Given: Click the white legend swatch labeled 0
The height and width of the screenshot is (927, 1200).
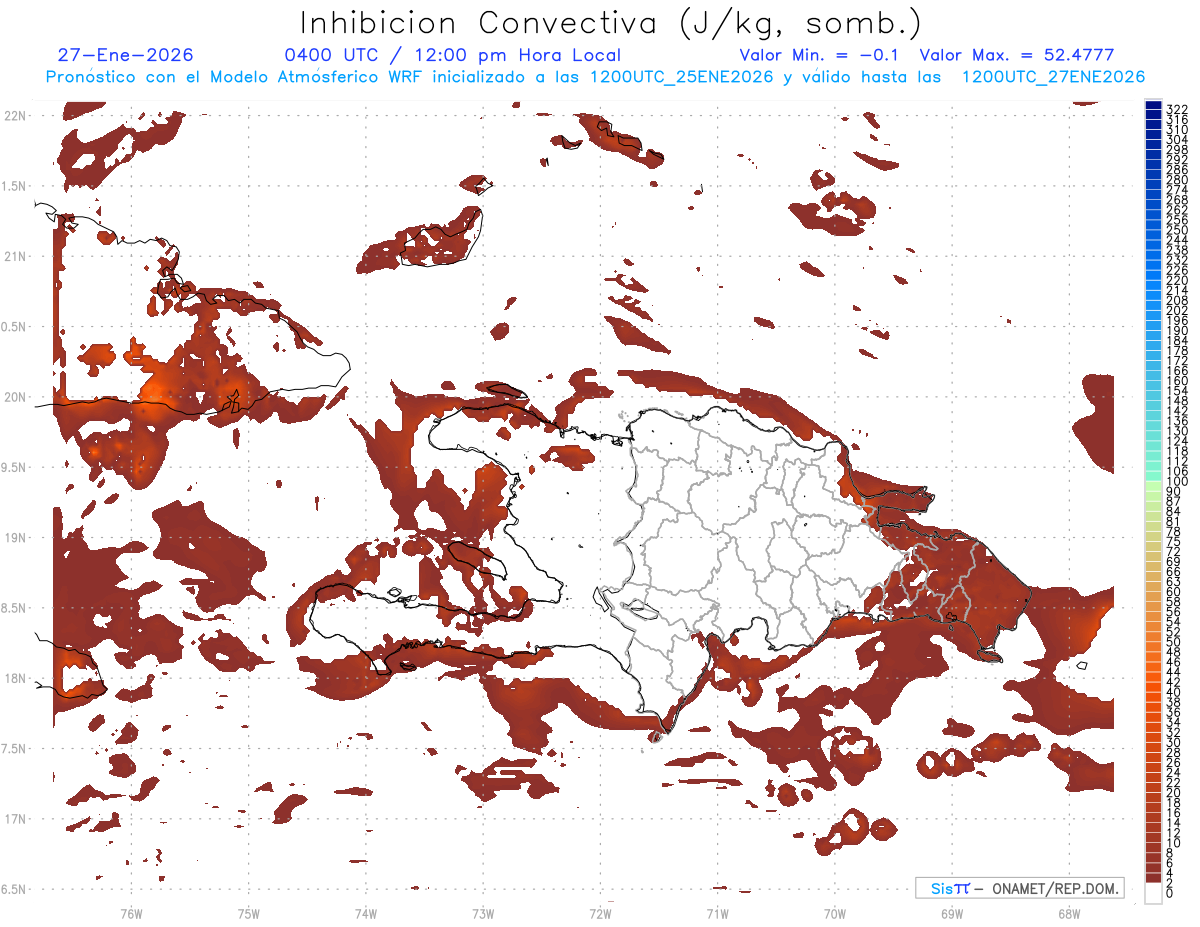Looking at the screenshot, I should pyautogui.click(x=1154, y=893).
